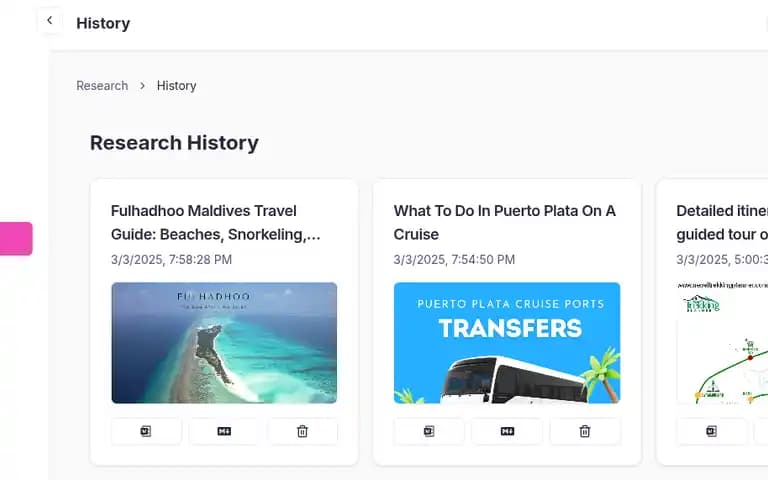Image resolution: width=768 pixels, height=480 pixels.
Task: Download Puerto Plata research as Markdown
Action: (x=507, y=431)
